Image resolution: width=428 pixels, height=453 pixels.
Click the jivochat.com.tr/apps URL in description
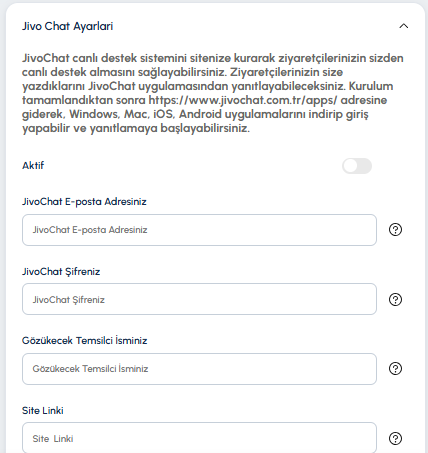click(243, 100)
